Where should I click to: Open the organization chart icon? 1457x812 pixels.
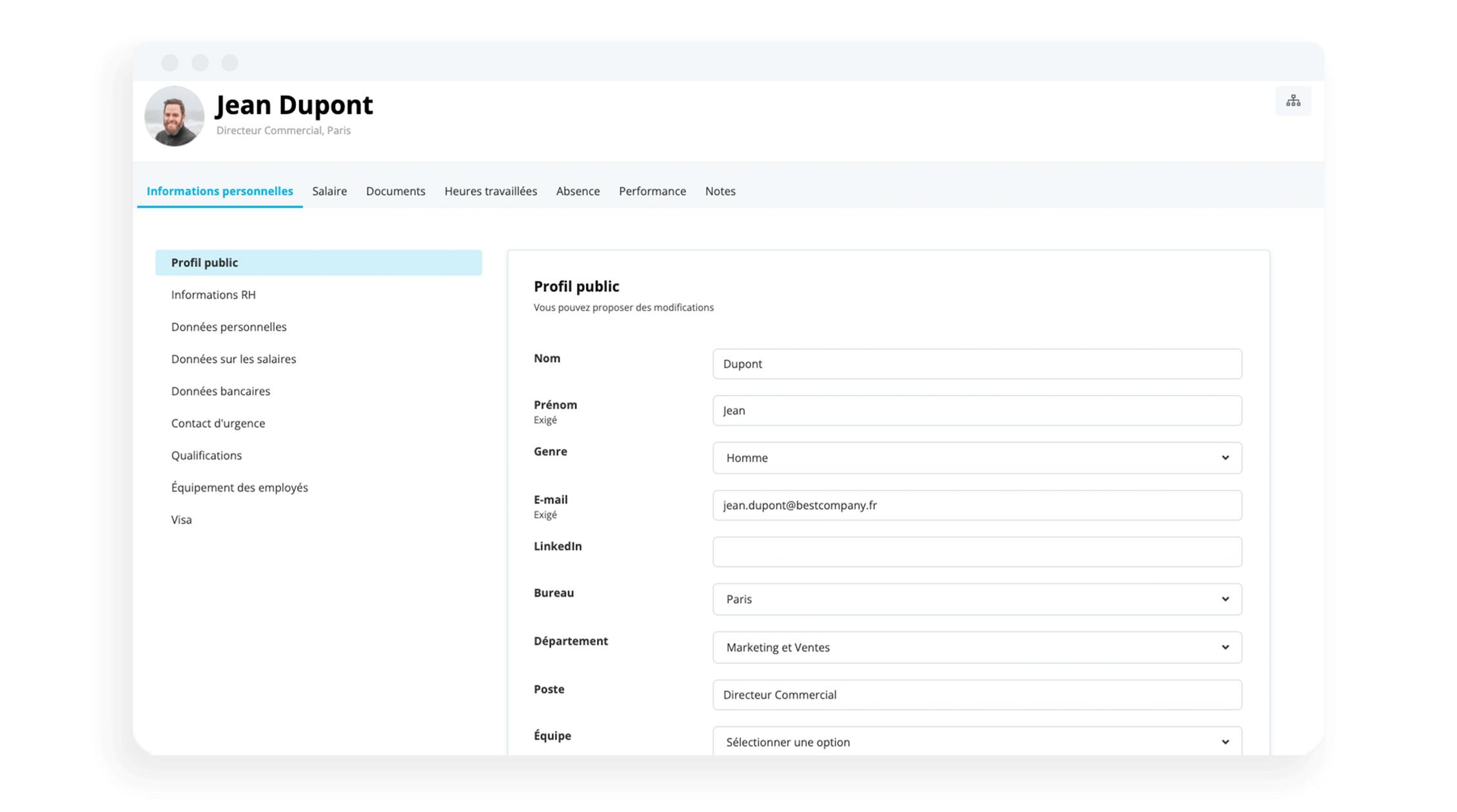(1293, 101)
